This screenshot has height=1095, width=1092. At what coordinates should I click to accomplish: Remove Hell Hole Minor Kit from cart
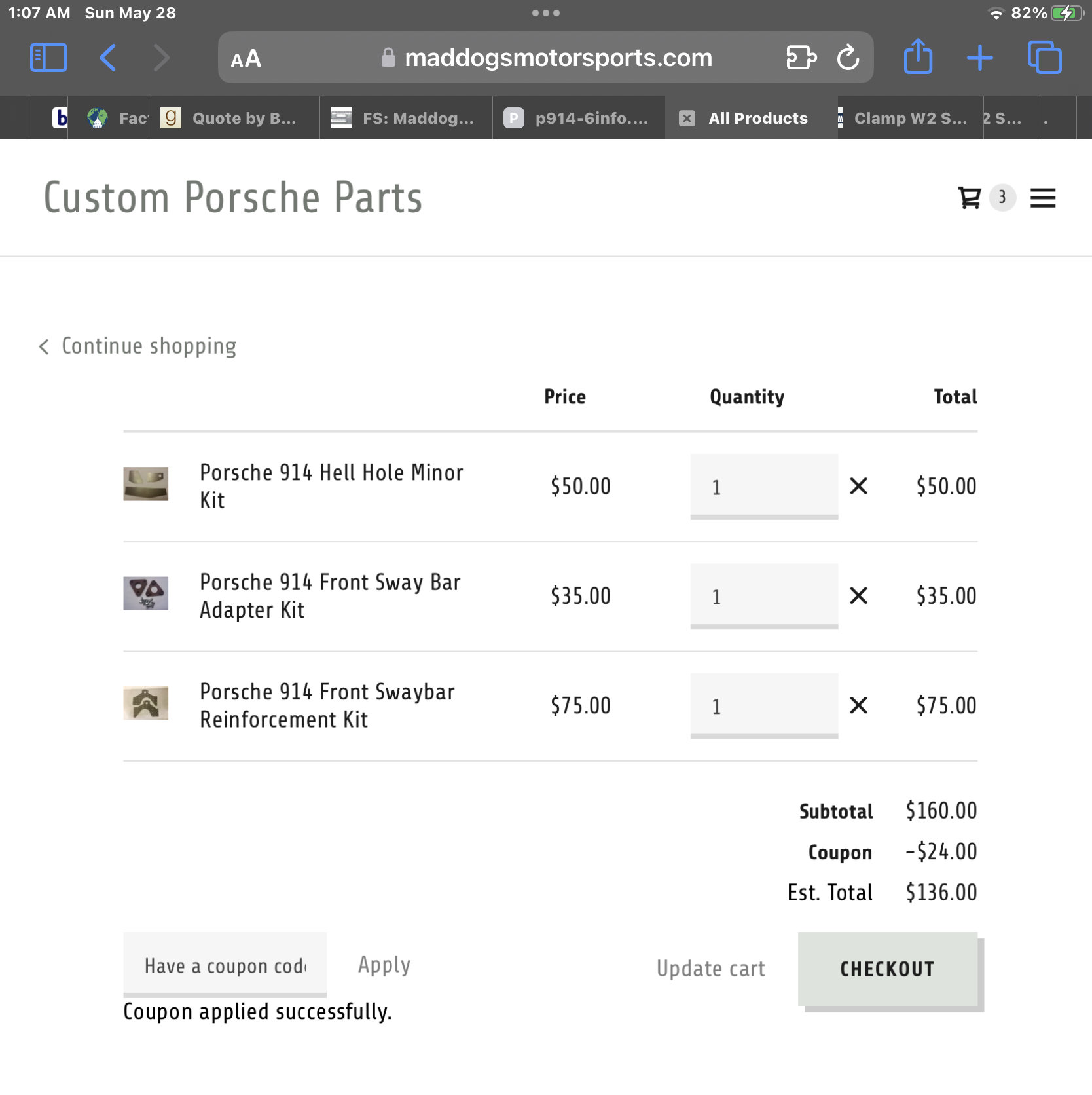click(858, 486)
